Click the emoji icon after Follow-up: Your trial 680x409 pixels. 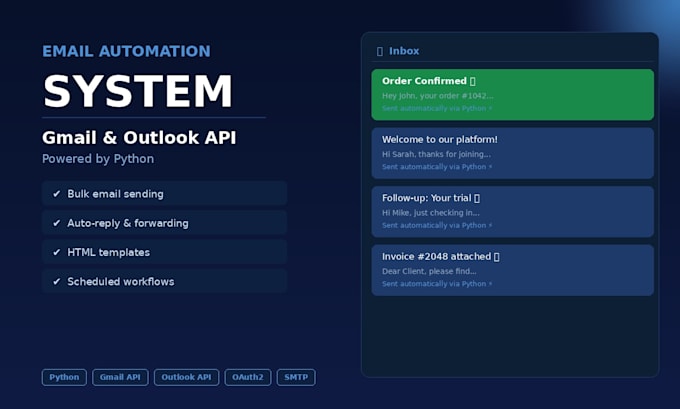pos(477,199)
